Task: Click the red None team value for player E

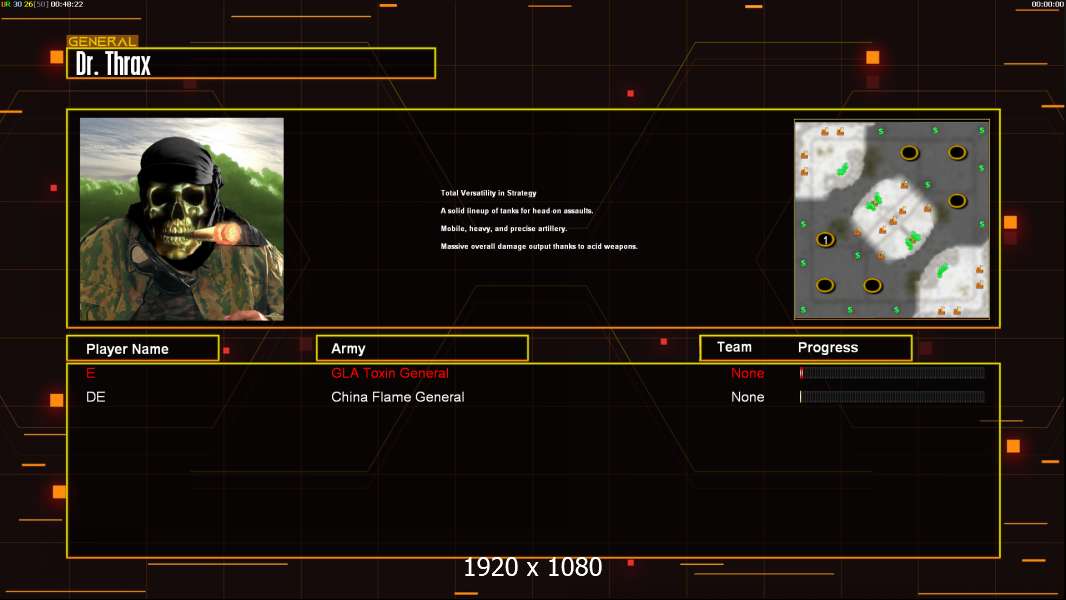Action: [747, 373]
